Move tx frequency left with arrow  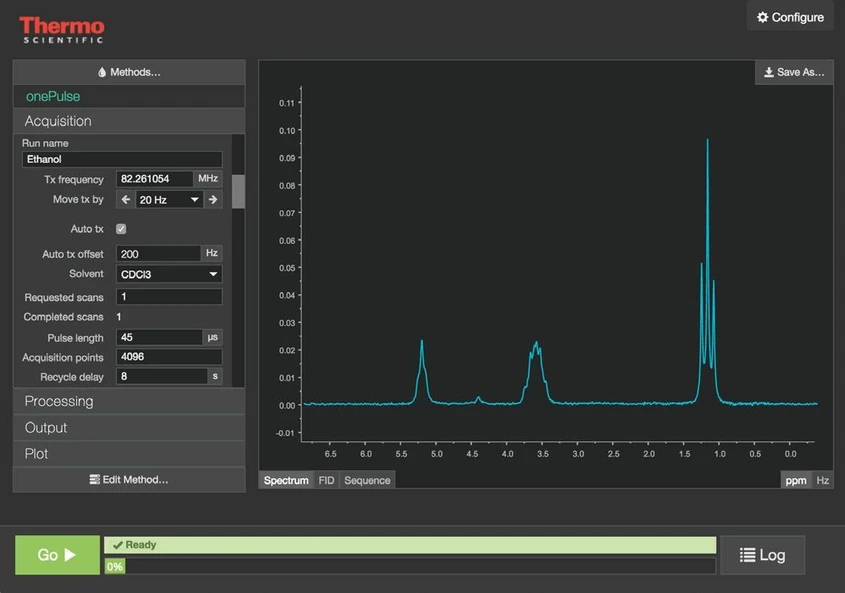pos(126,199)
